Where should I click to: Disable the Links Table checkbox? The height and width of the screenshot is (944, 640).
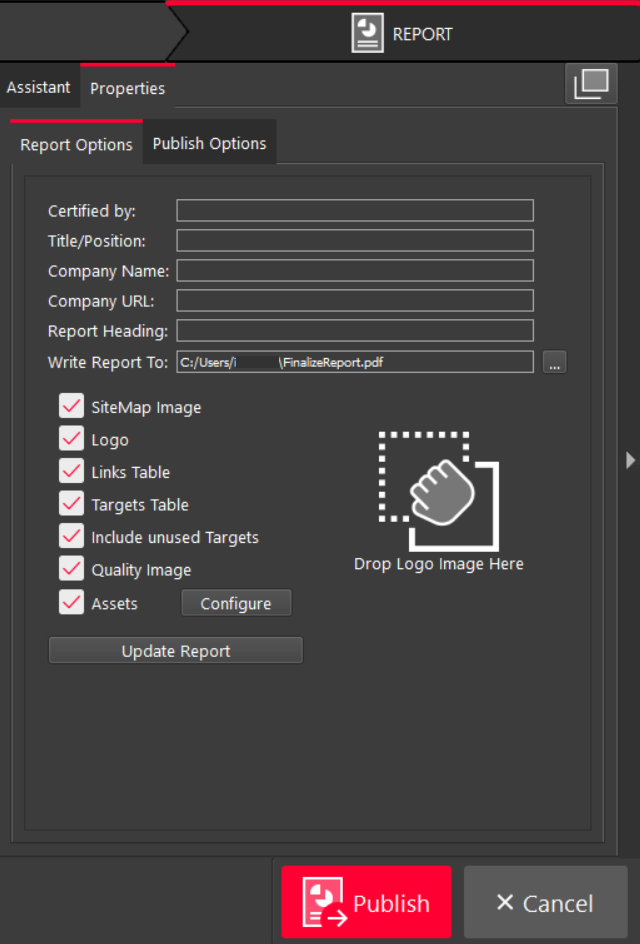(72, 472)
